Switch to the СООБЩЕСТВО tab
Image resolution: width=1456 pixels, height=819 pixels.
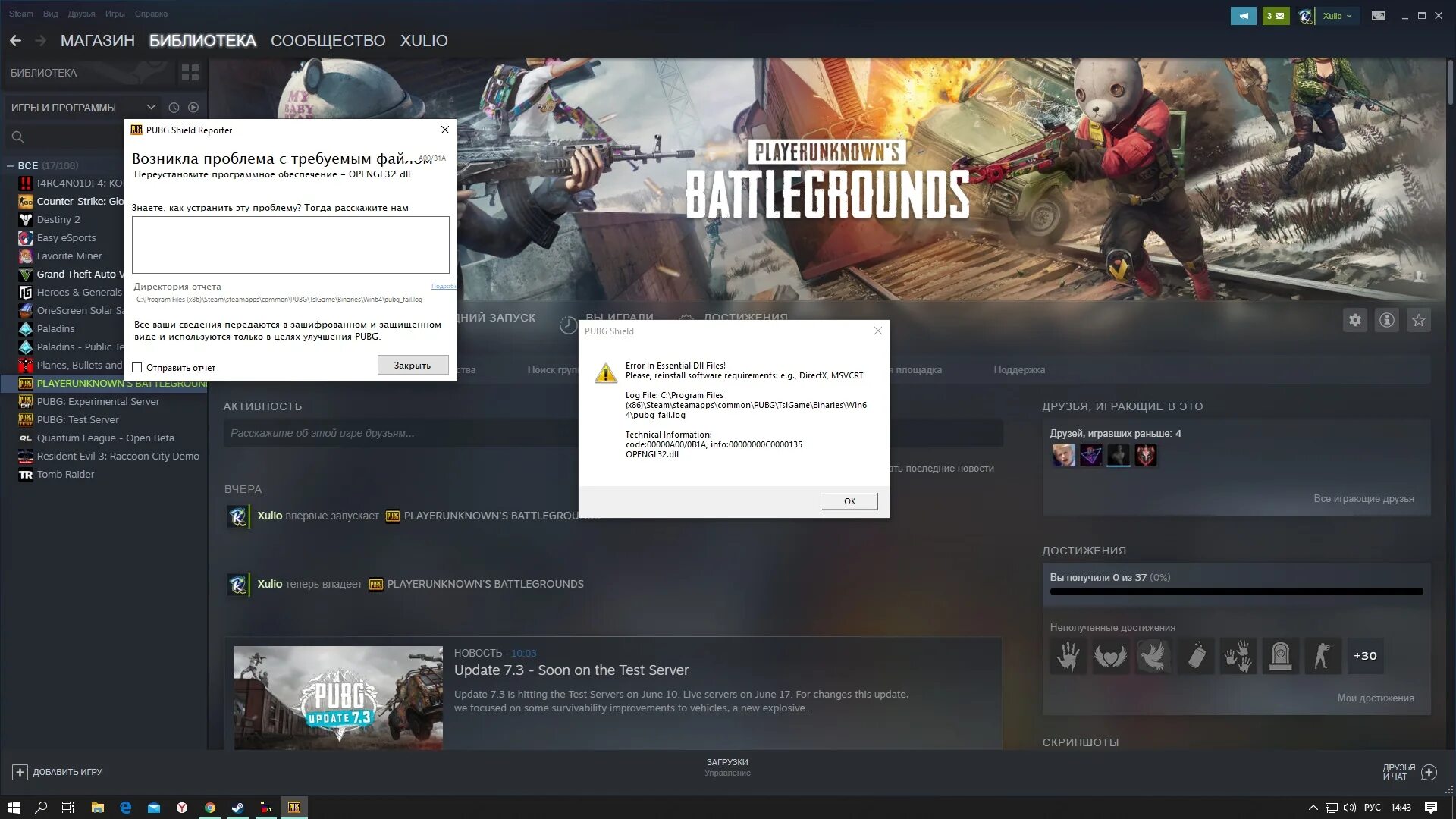[x=328, y=41]
